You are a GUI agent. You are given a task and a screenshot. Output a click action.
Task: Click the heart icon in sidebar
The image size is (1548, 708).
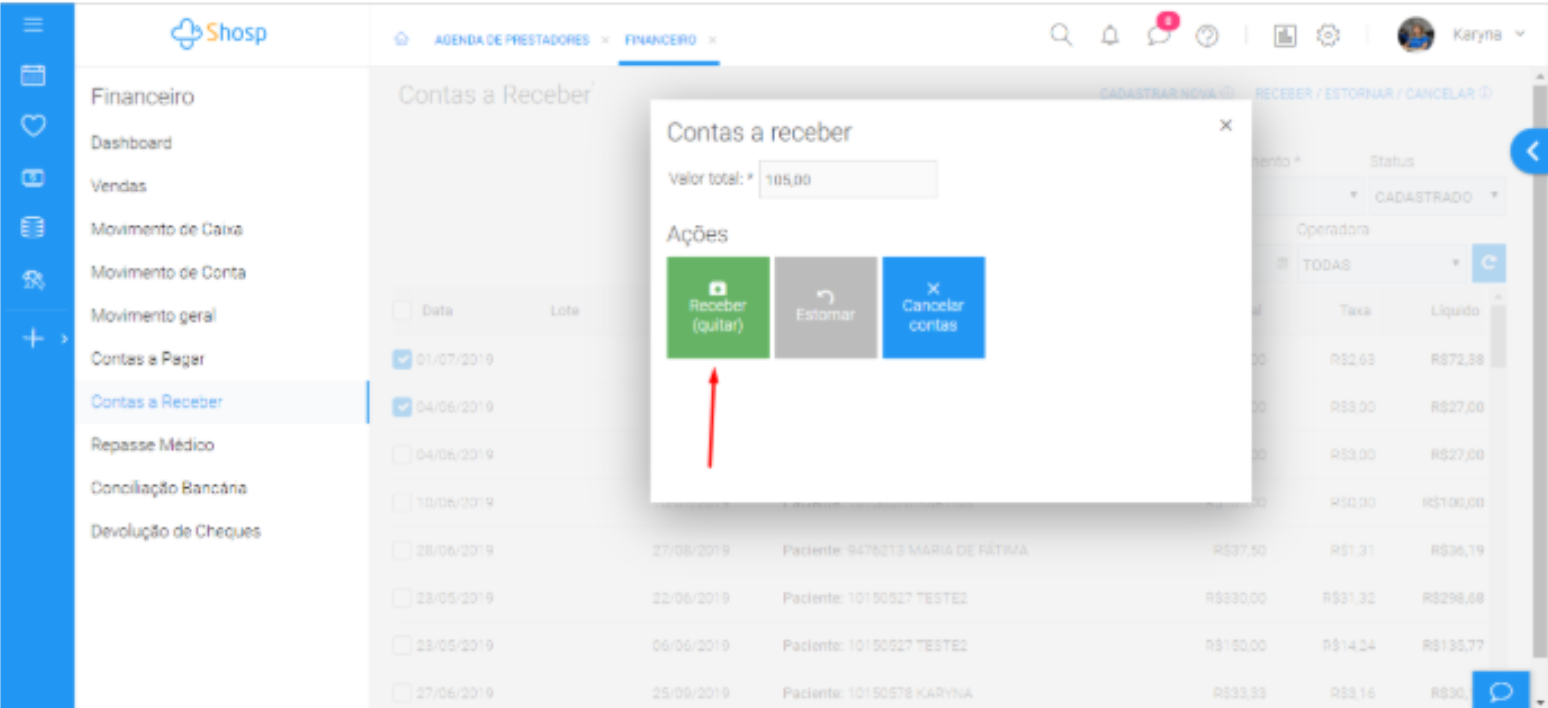pos(34,127)
